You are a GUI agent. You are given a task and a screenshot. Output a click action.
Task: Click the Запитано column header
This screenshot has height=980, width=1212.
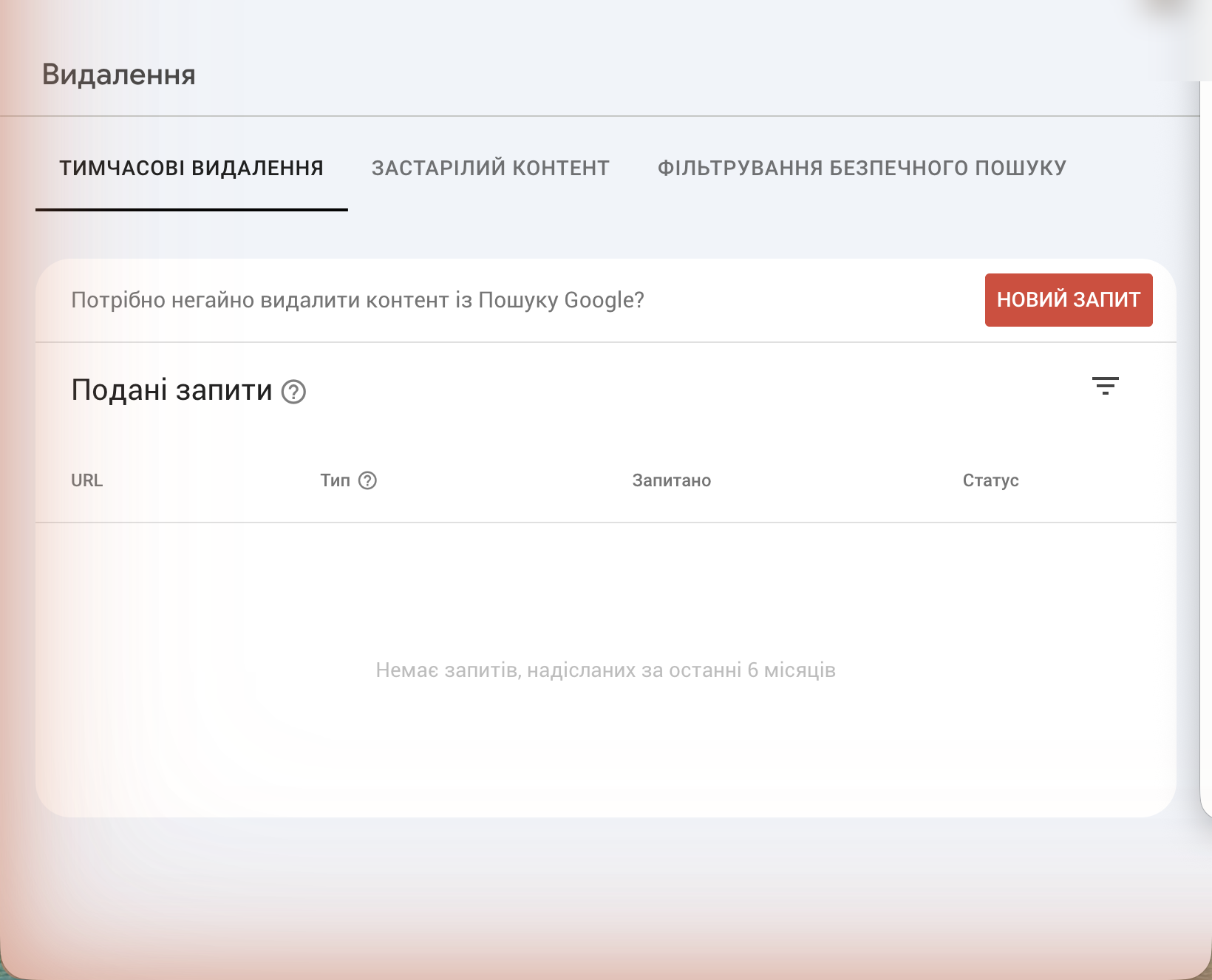point(672,480)
